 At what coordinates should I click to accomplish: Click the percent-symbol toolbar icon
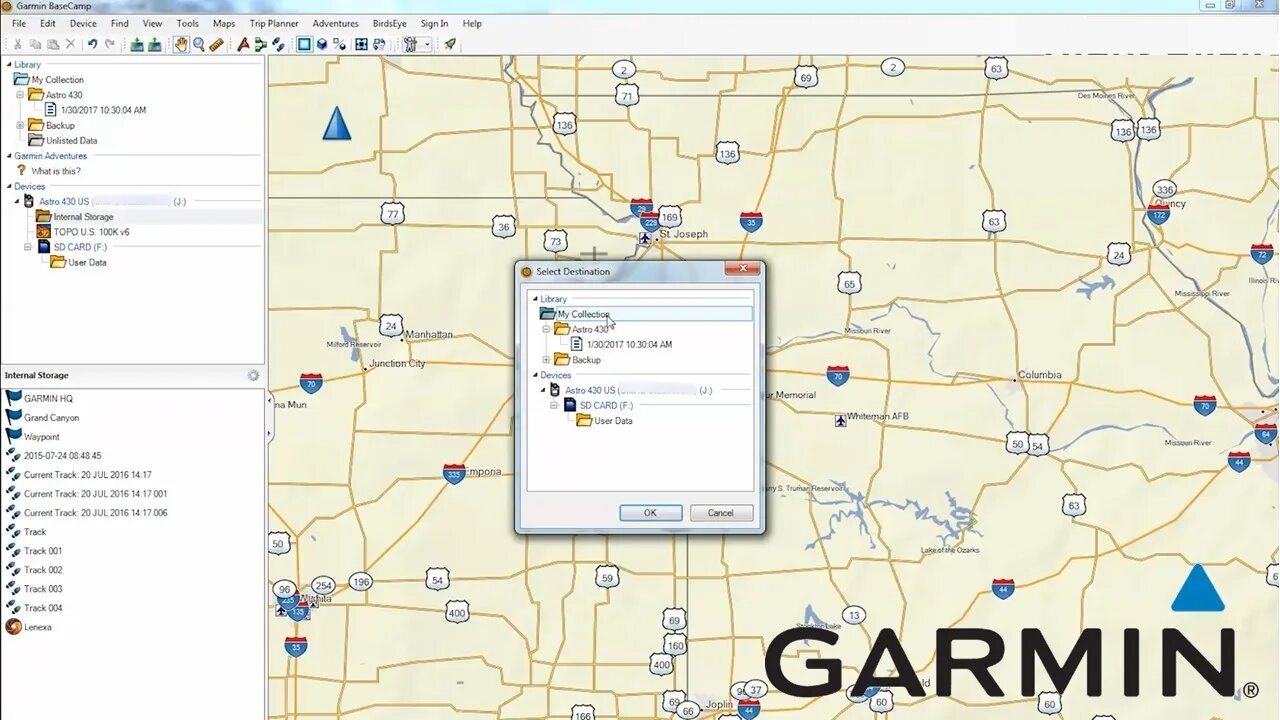pos(340,44)
